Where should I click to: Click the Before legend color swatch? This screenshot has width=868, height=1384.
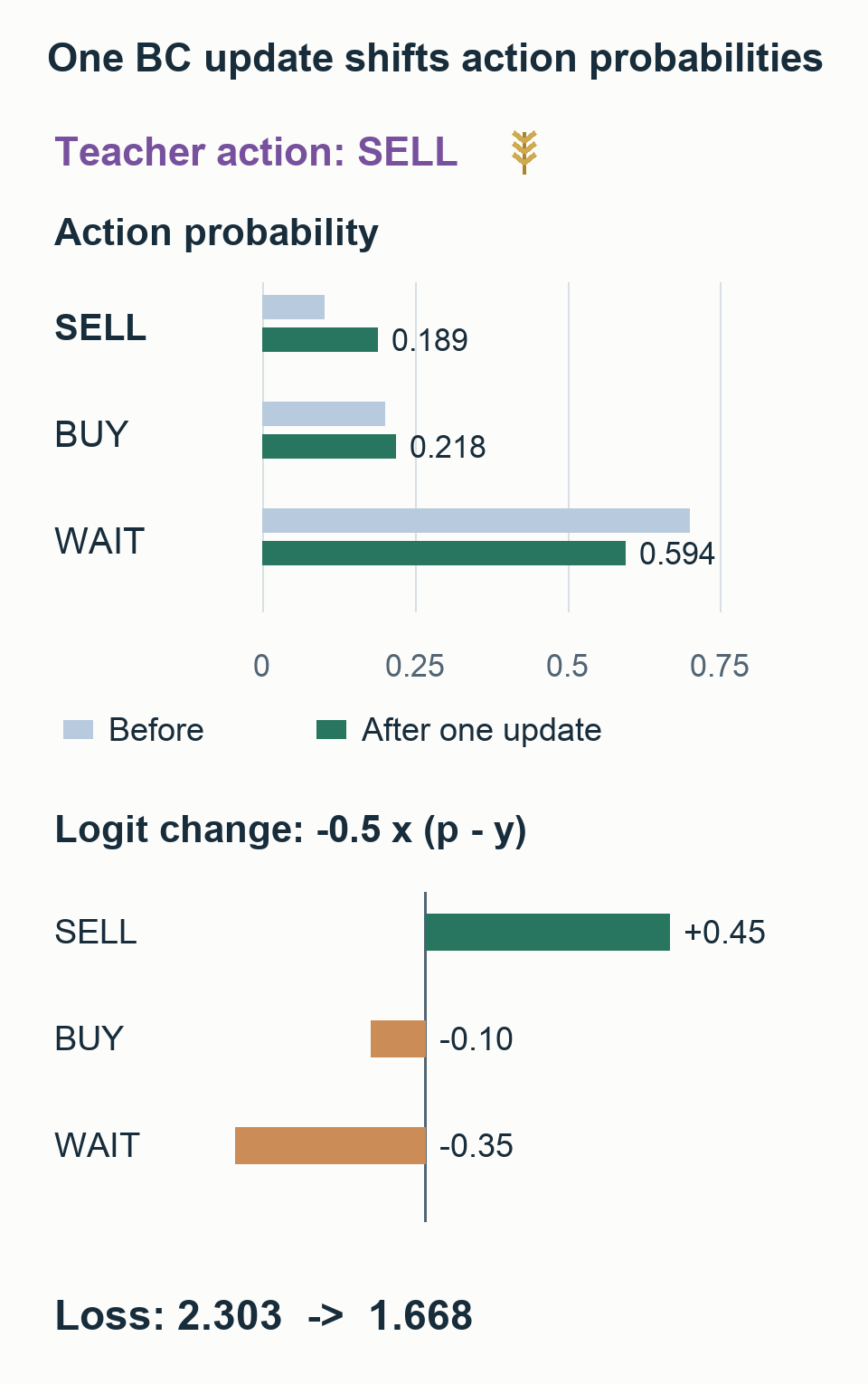point(78,730)
